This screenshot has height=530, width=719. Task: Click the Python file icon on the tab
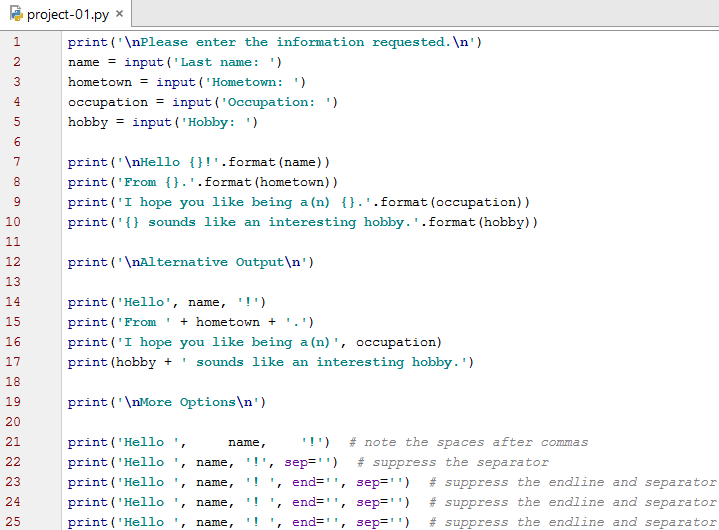[14, 14]
